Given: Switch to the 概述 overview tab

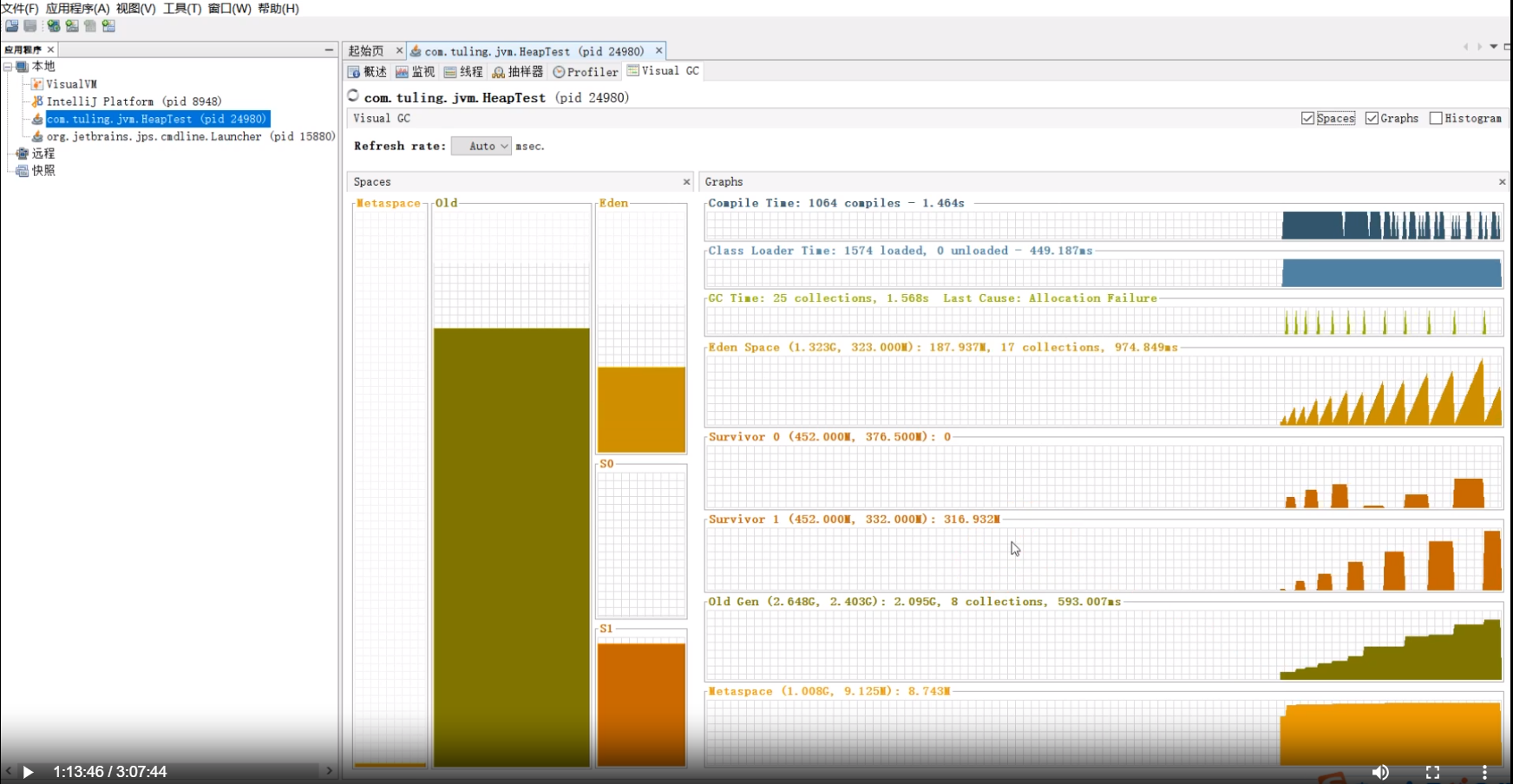Looking at the screenshot, I should 368,72.
